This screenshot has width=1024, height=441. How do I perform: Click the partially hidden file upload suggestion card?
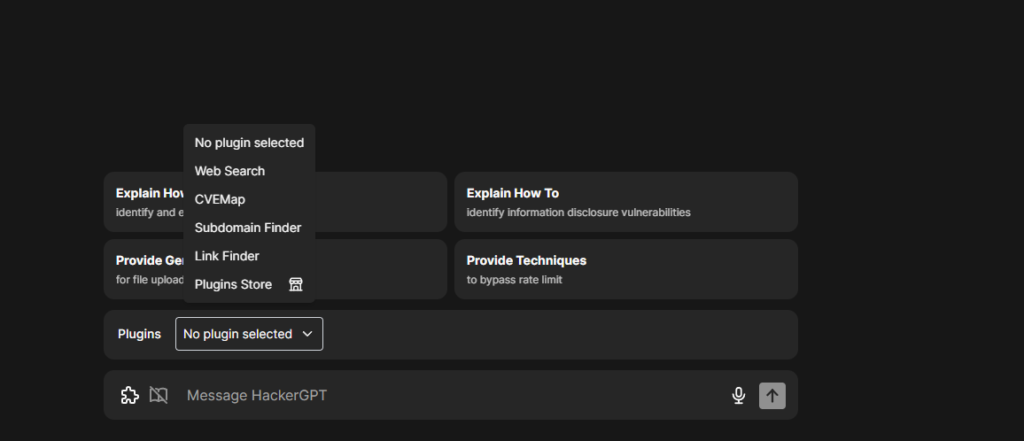381,269
